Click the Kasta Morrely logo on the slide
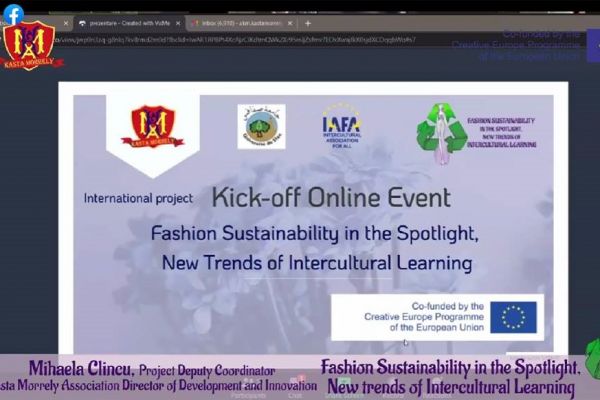 coord(152,126)
